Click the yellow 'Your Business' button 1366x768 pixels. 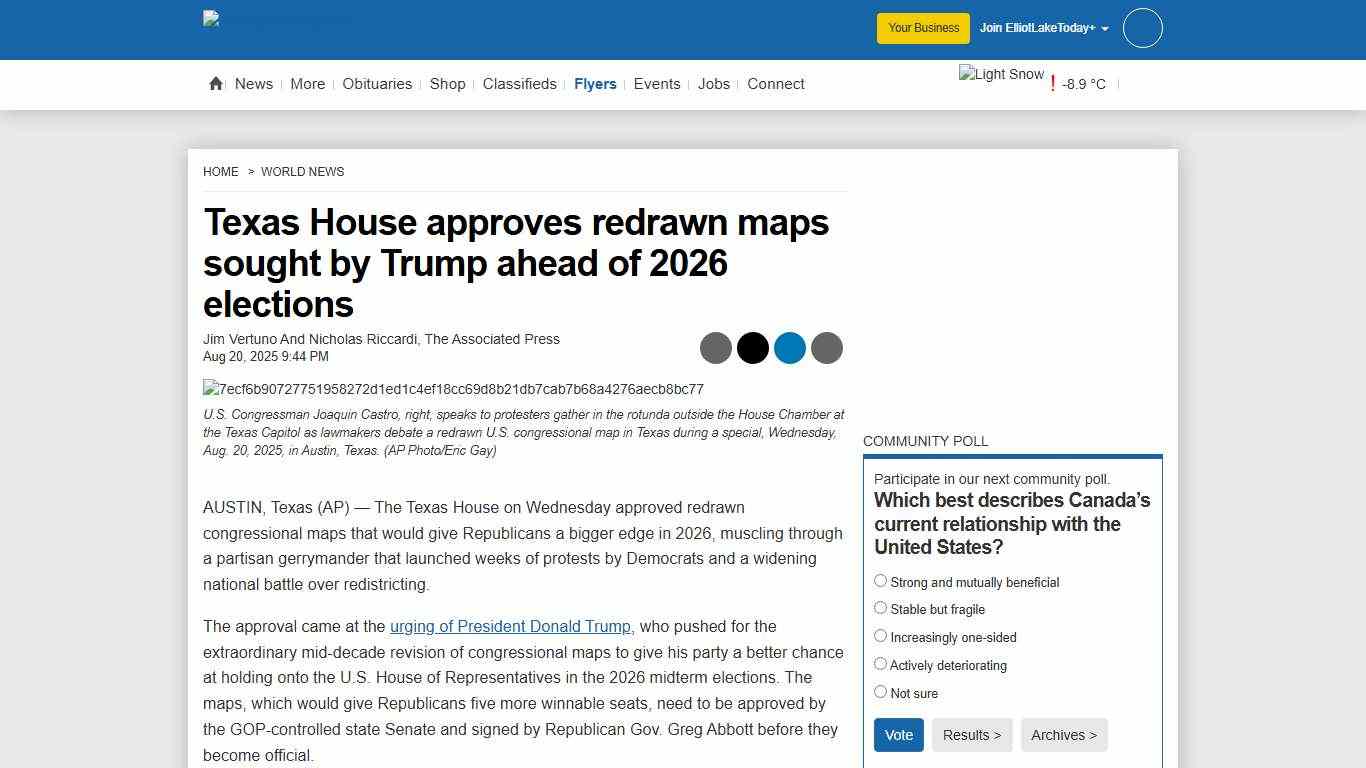tap(922, 28)
